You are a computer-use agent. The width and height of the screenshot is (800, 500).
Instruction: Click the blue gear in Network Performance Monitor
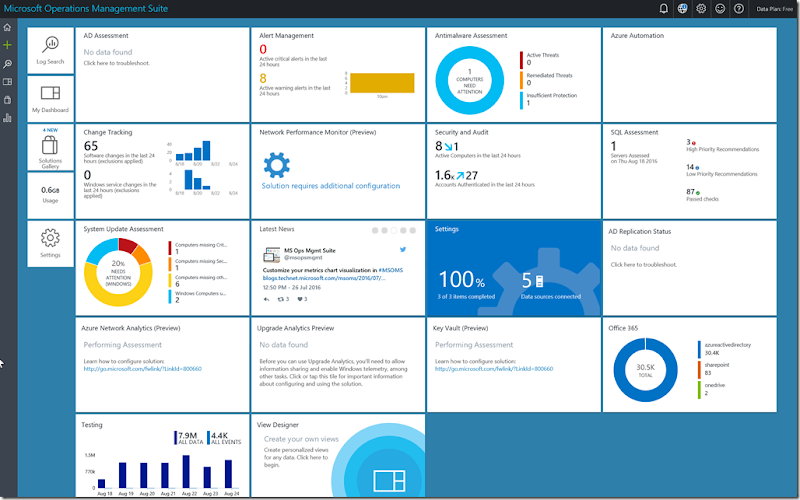click(277, 165)
